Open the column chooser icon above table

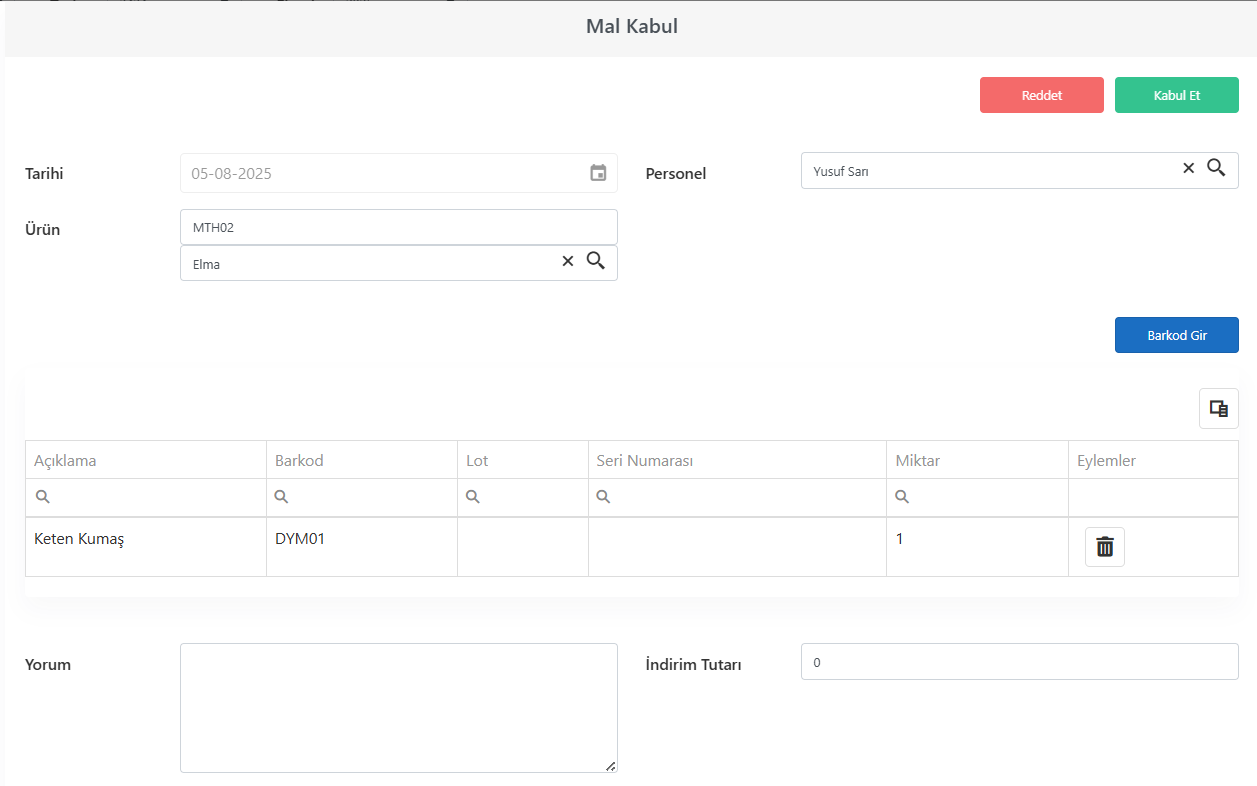coord(1219,409)
